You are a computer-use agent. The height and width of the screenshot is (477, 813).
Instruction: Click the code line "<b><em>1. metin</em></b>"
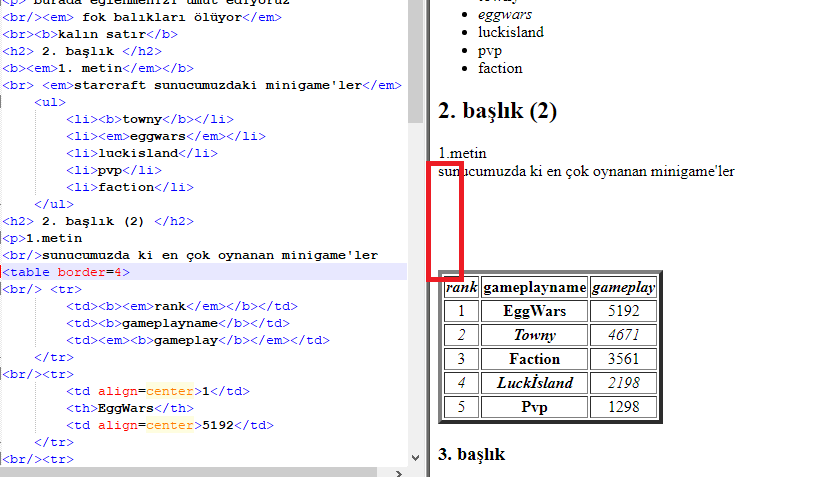[x=98, y=68]
